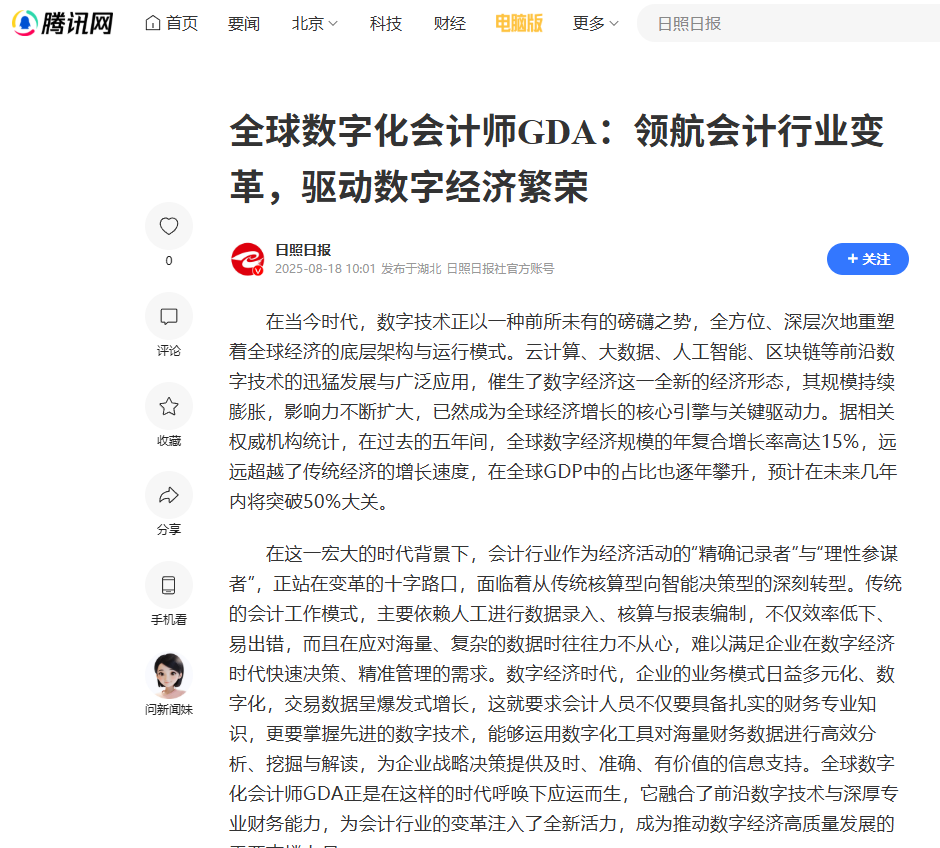Screen dimensions: 940x848
Task: Click the home icon beside 首页
Action: (x=153, y=23)
